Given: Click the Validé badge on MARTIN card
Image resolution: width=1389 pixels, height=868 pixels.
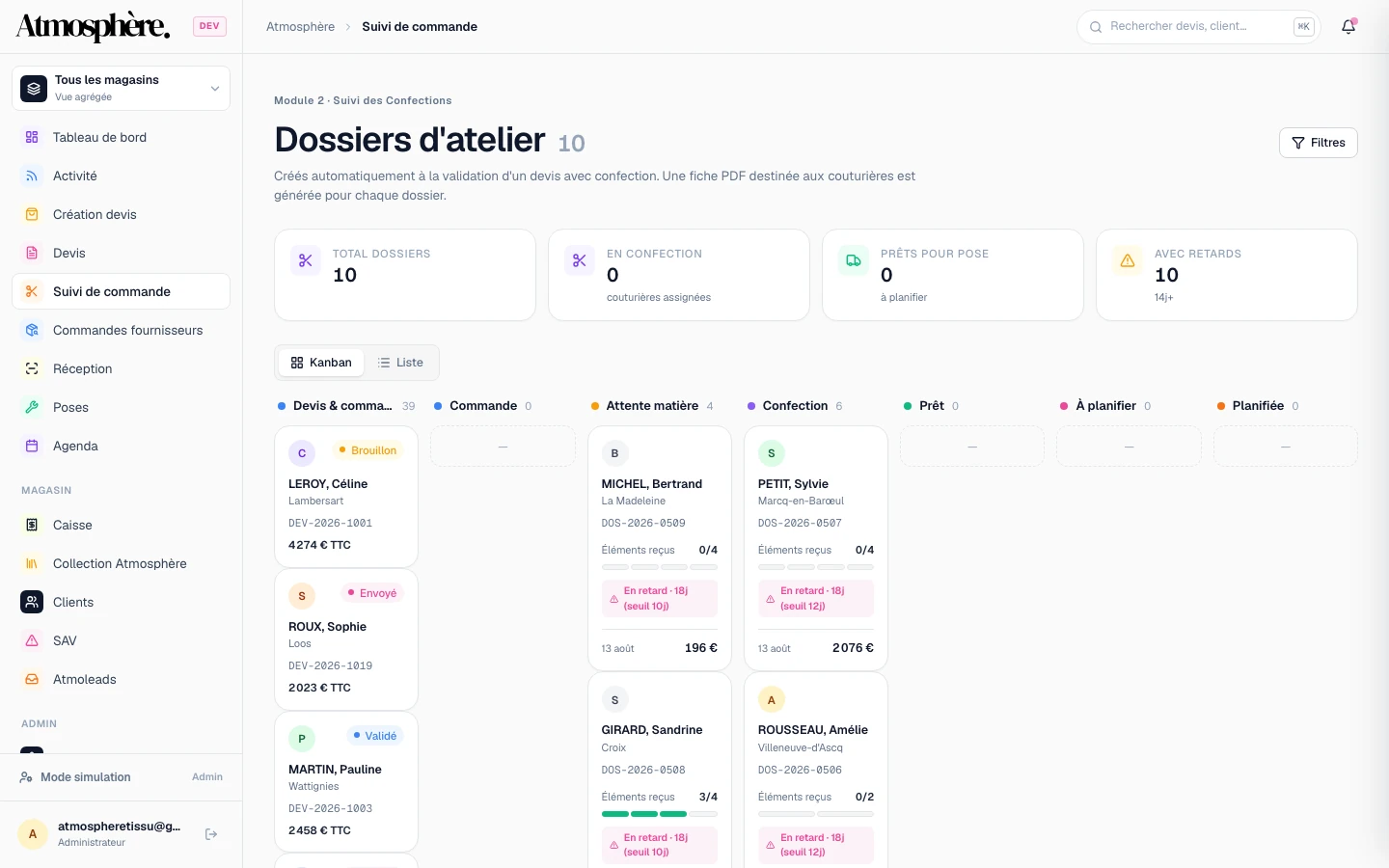Looking at the screenshot, I should click(375, 736).
